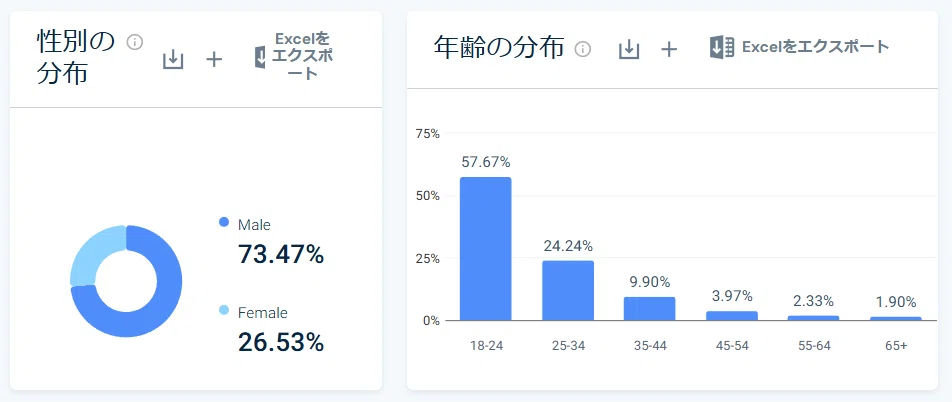
Task: Click the 性別の分布 panel title
Action: coord(75,58)
